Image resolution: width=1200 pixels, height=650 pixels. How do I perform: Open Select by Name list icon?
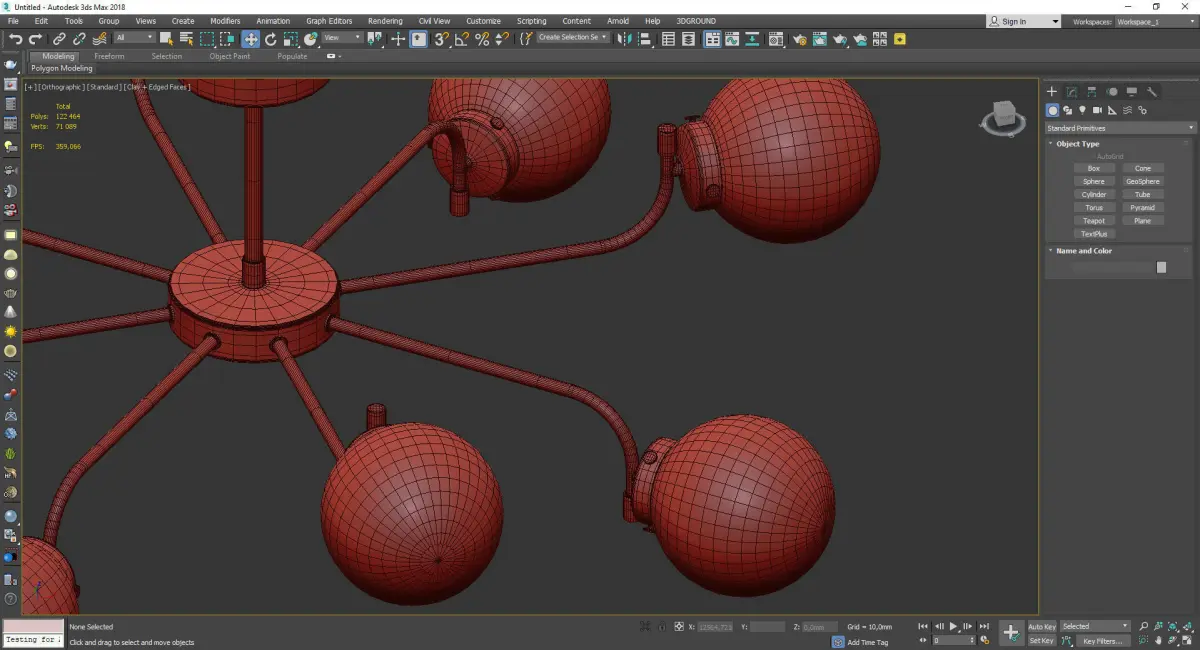tap(186, 39)
